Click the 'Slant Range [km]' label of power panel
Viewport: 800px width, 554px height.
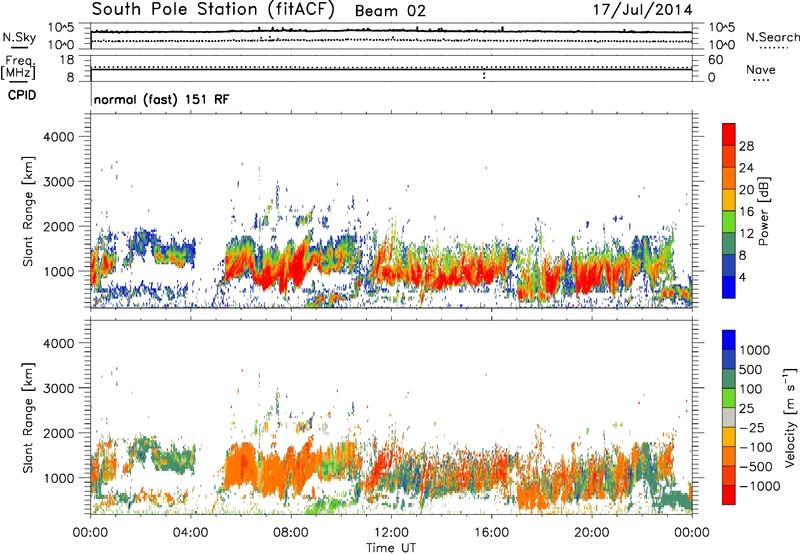[28, 211]
